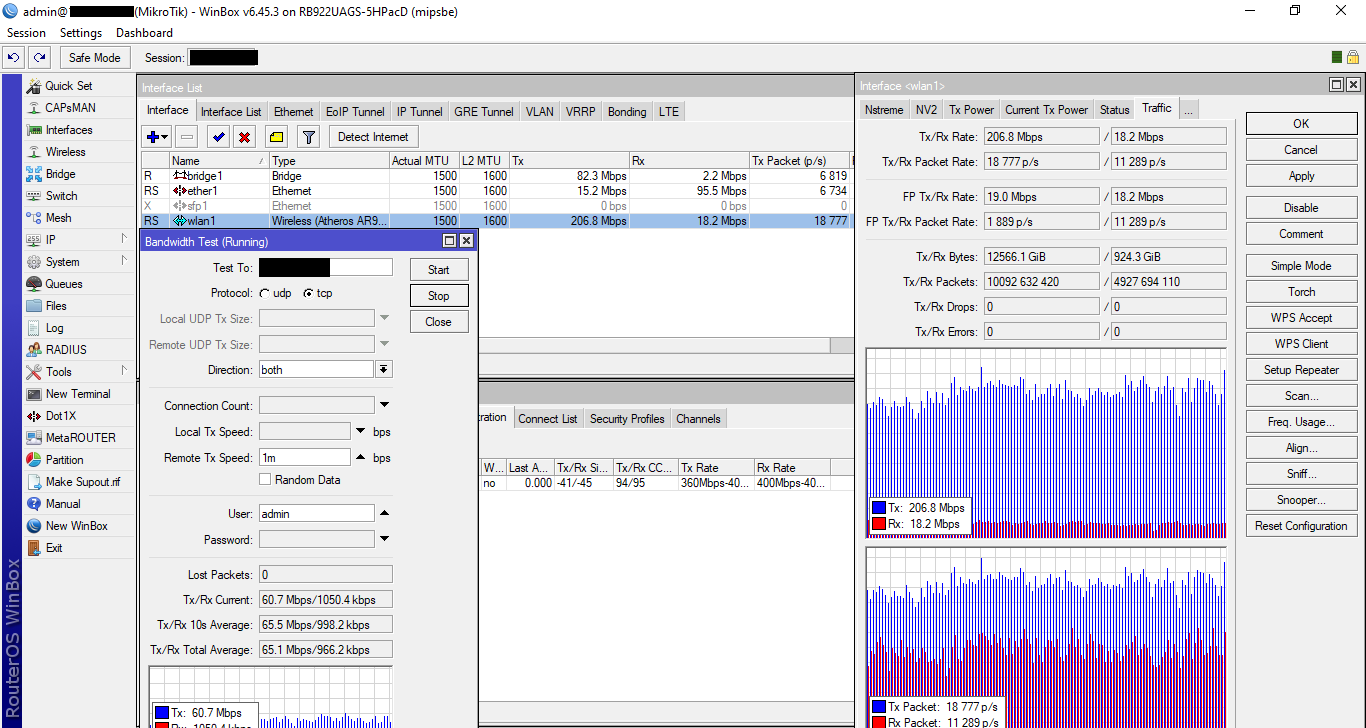Open the Mesh sidebar entry
The width and height of the screenshot is (1366, 728).
(x=58, y=218)
